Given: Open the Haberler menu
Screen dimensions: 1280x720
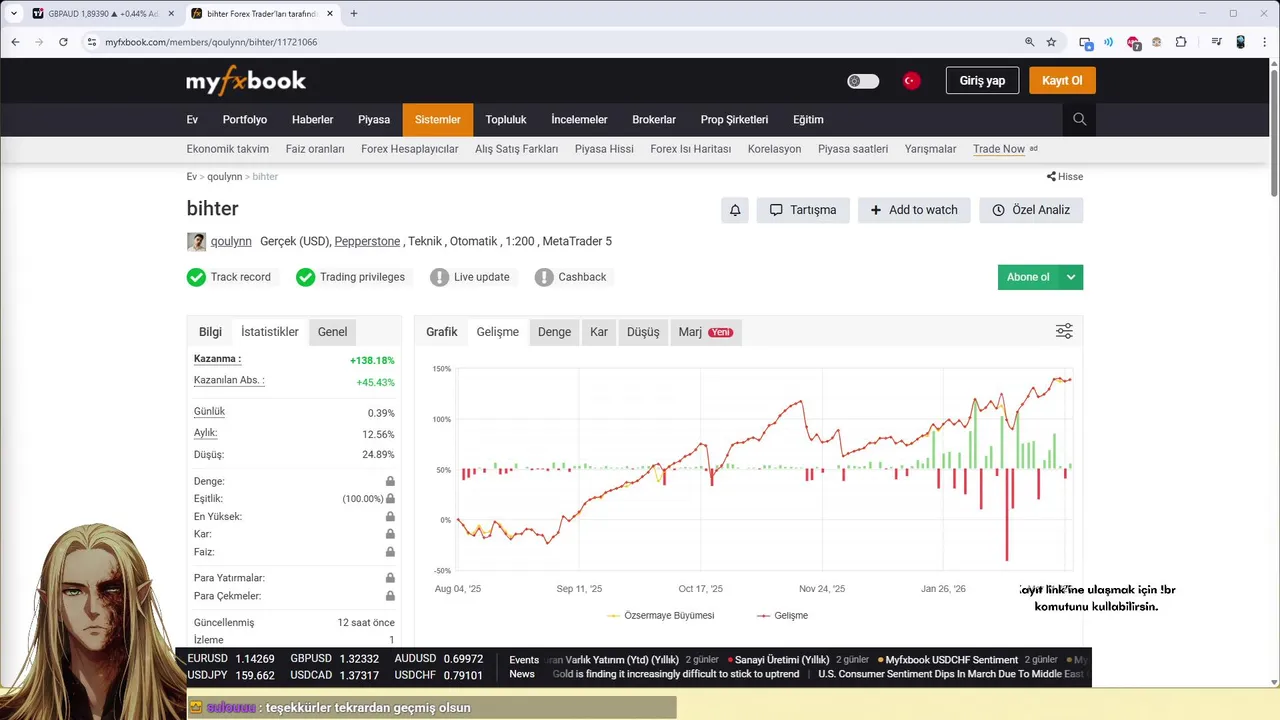Looking at the screenshot, I should (312, 119).
